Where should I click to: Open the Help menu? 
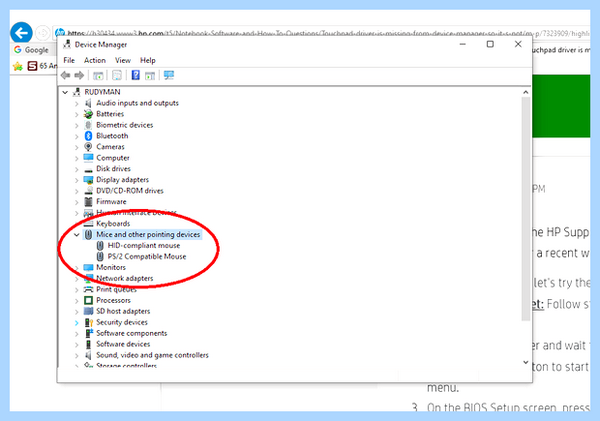148,60
